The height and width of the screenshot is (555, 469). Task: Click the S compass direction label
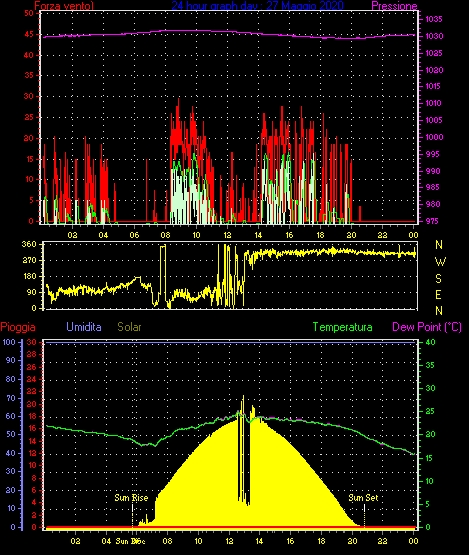tap(439, 279)
